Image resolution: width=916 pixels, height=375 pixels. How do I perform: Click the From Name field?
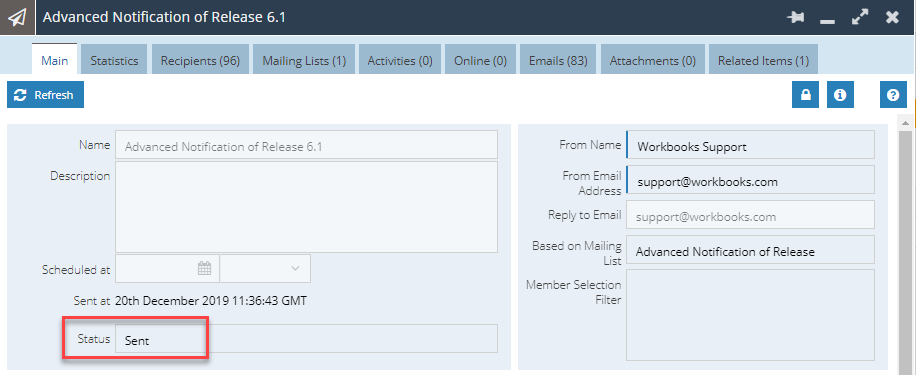click(x=750, y=144)
